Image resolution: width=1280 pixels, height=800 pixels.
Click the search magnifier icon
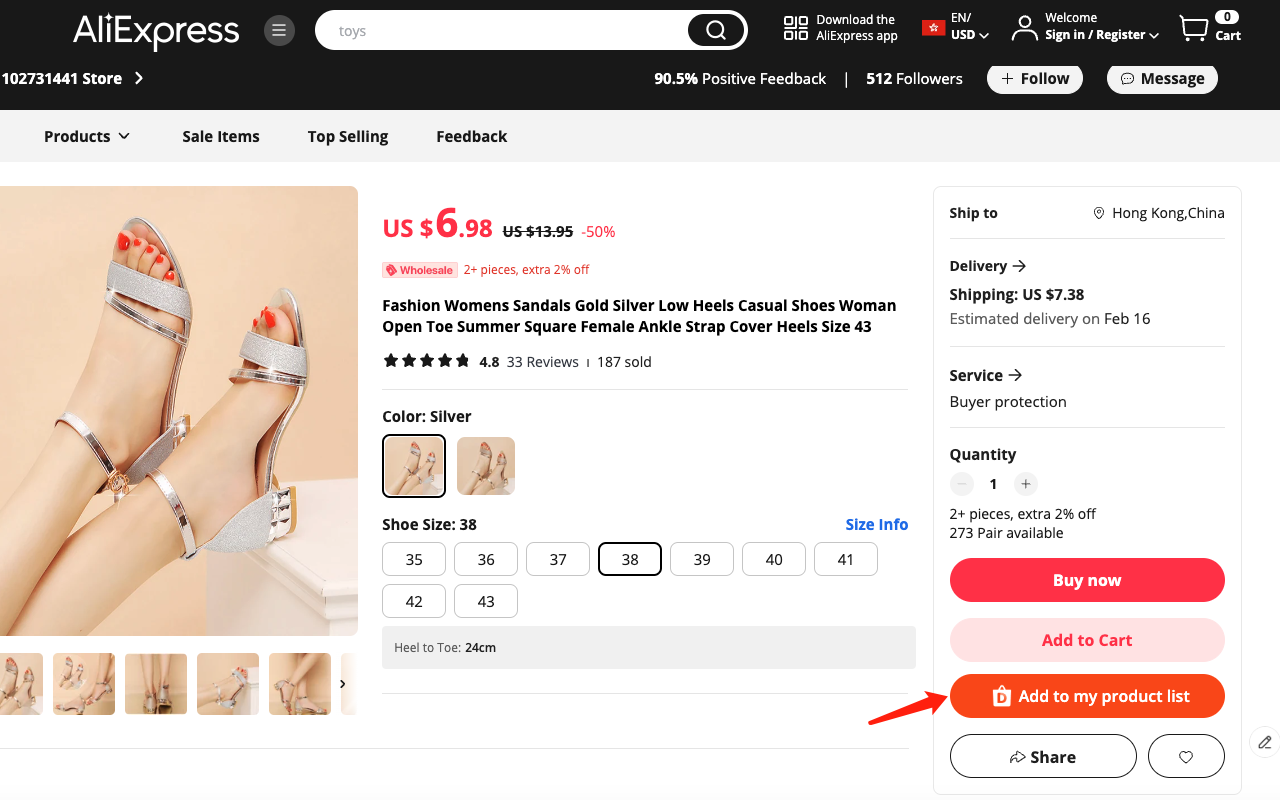click(x=716, y=30)
